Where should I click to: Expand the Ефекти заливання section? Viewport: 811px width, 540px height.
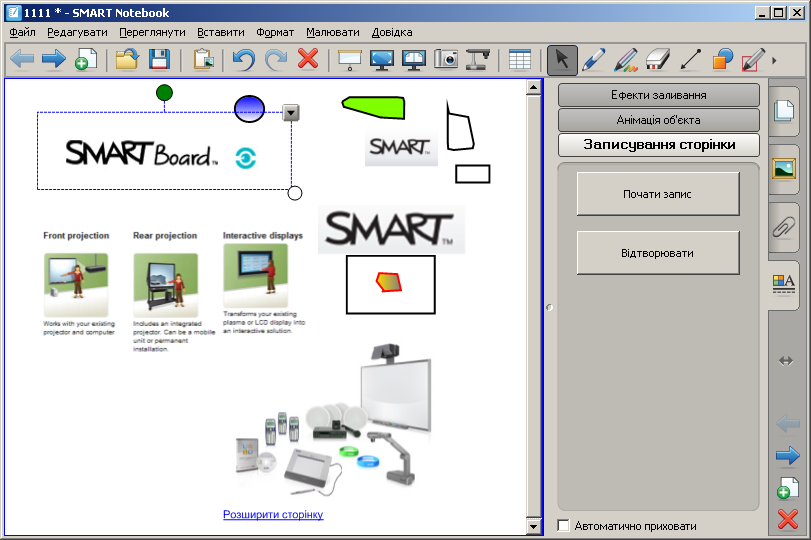(x=658, y=95)
